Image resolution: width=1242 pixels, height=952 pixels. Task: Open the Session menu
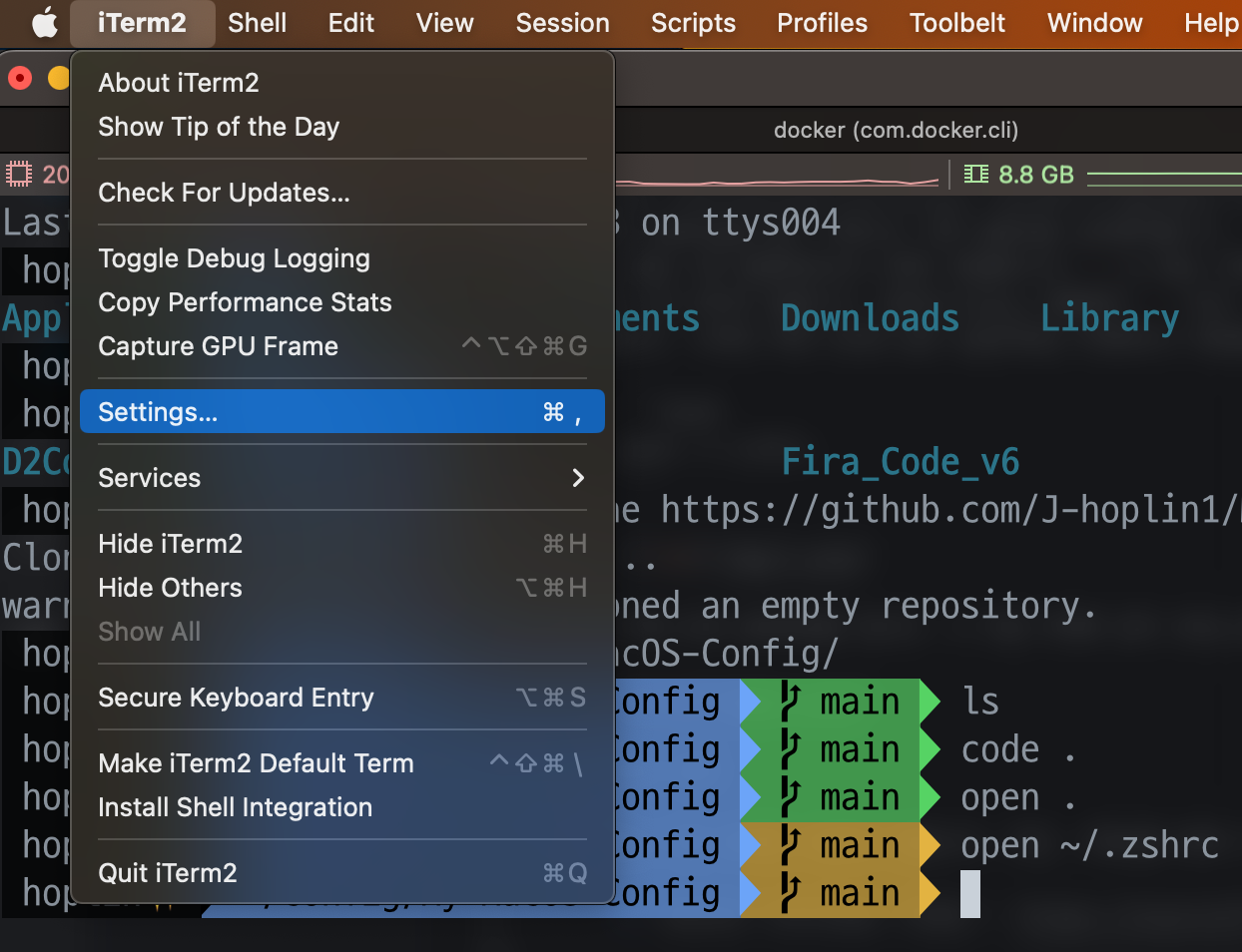click(562, 23)
